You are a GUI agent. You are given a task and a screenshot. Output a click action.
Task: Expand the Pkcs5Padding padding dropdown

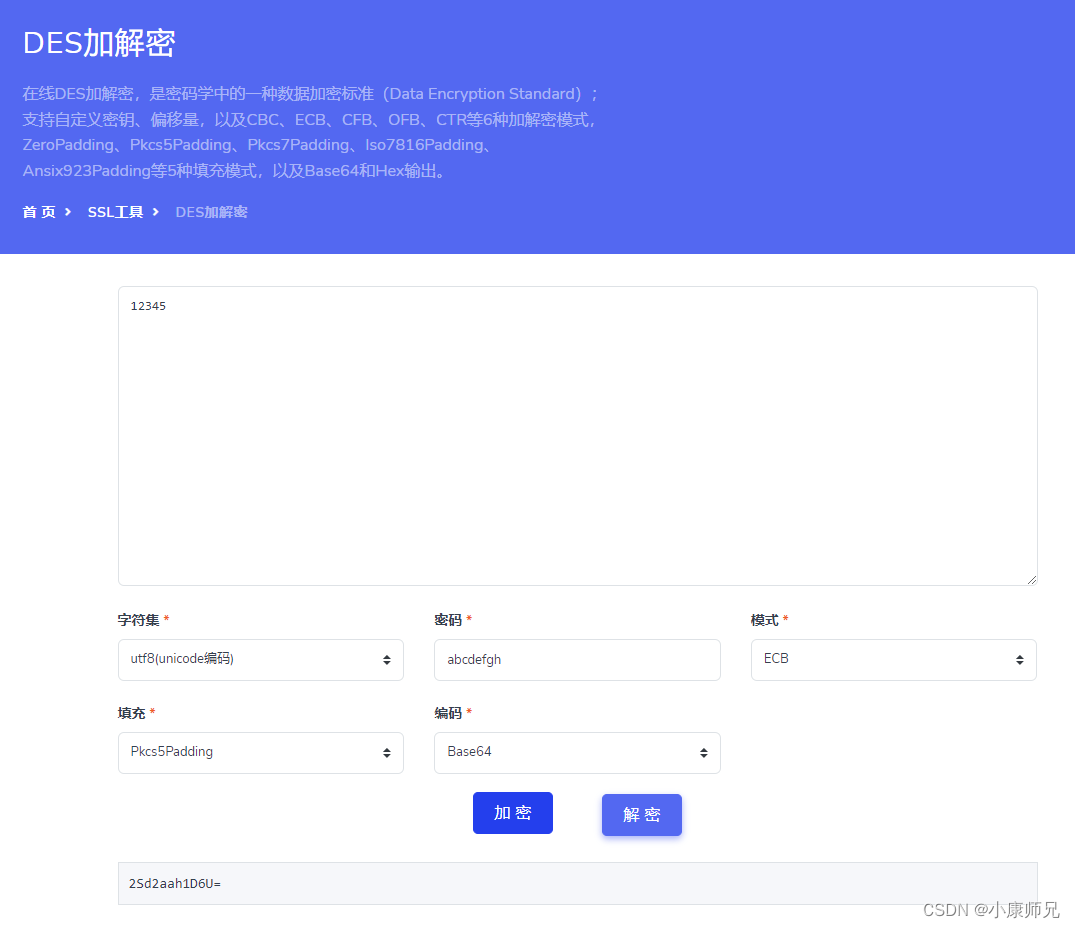pyautogui.click(x=260, y=753)
